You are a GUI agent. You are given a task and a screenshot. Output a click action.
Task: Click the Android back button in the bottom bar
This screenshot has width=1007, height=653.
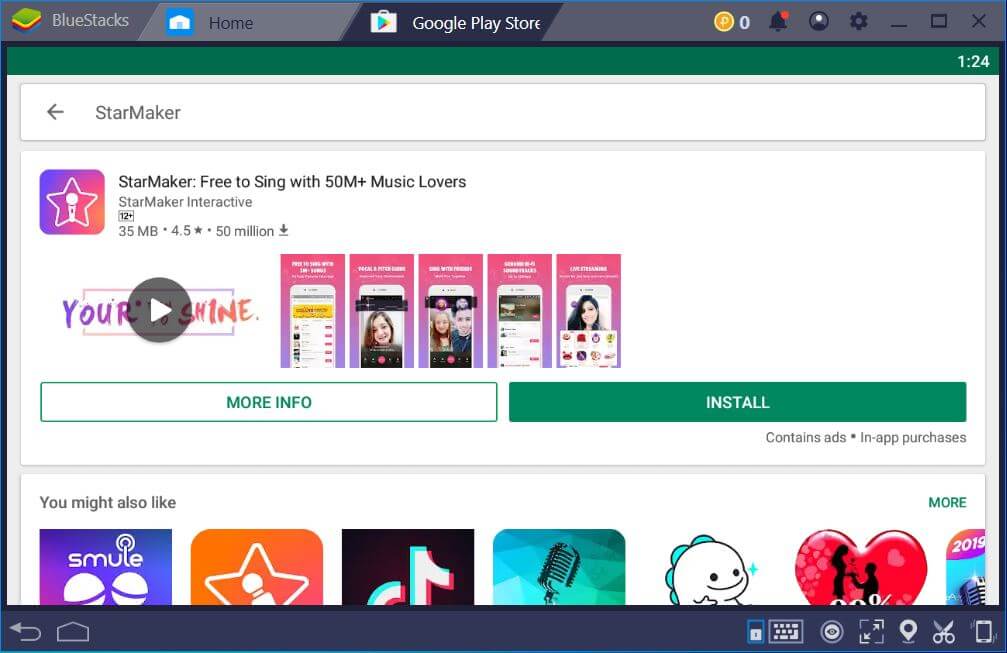(26, 632)
